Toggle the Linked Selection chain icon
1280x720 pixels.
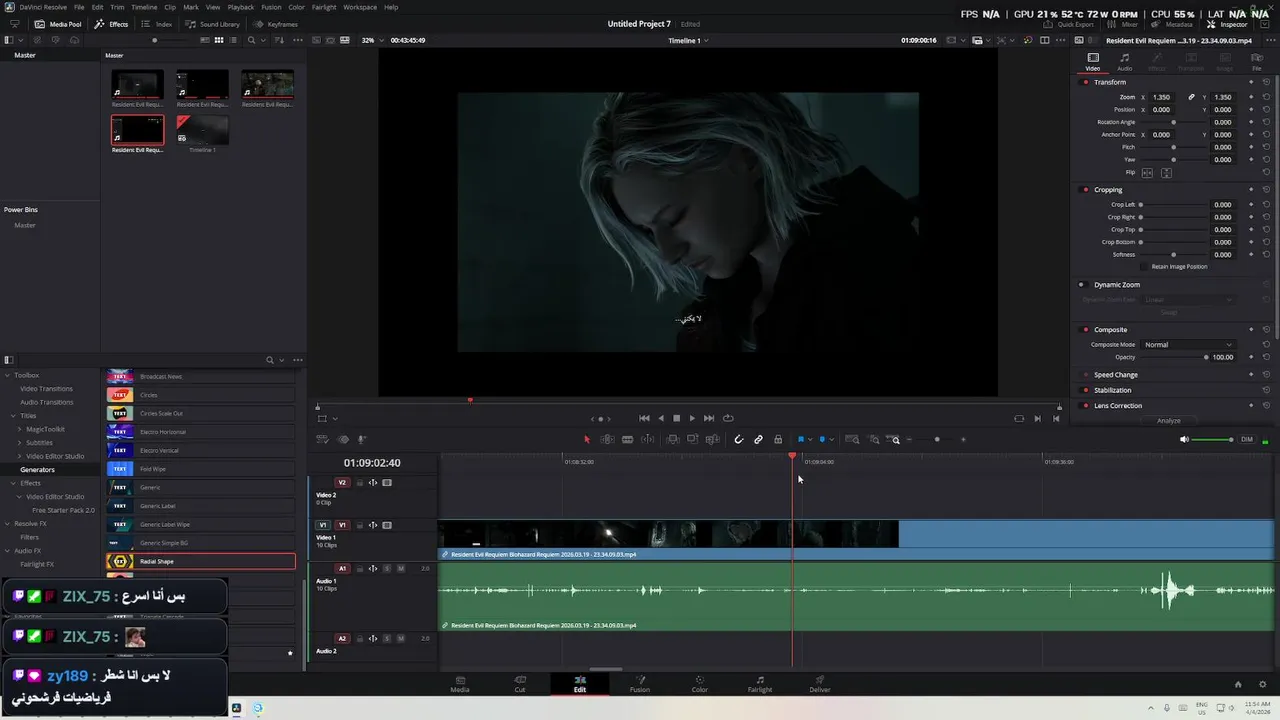pyautogui.click(x=758, y=439)
